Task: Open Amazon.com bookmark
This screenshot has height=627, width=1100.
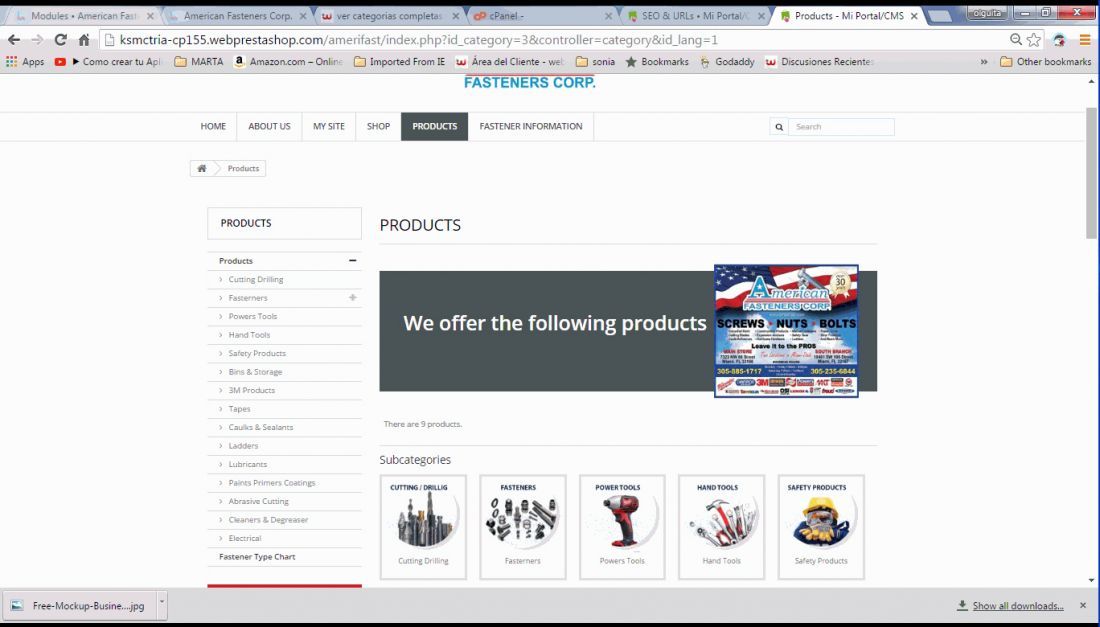Action: click(x=288, y=62)
